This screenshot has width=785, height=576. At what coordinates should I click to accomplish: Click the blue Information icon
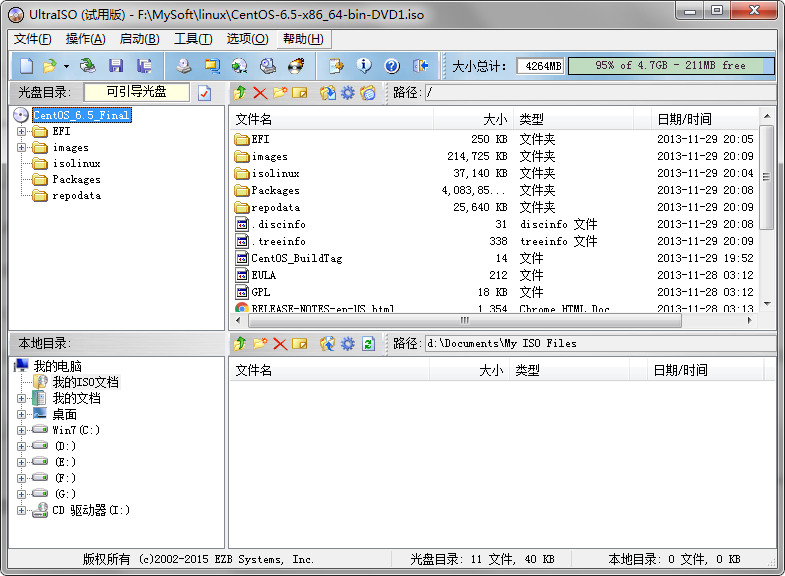coord(364,66)
